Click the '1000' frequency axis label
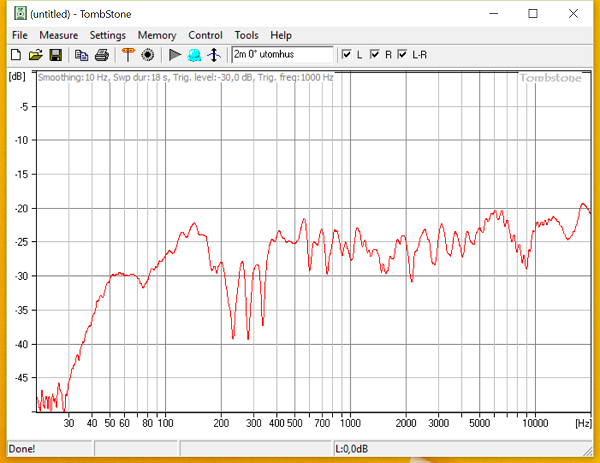Screen dimensions: 600x463 [350, 423]
